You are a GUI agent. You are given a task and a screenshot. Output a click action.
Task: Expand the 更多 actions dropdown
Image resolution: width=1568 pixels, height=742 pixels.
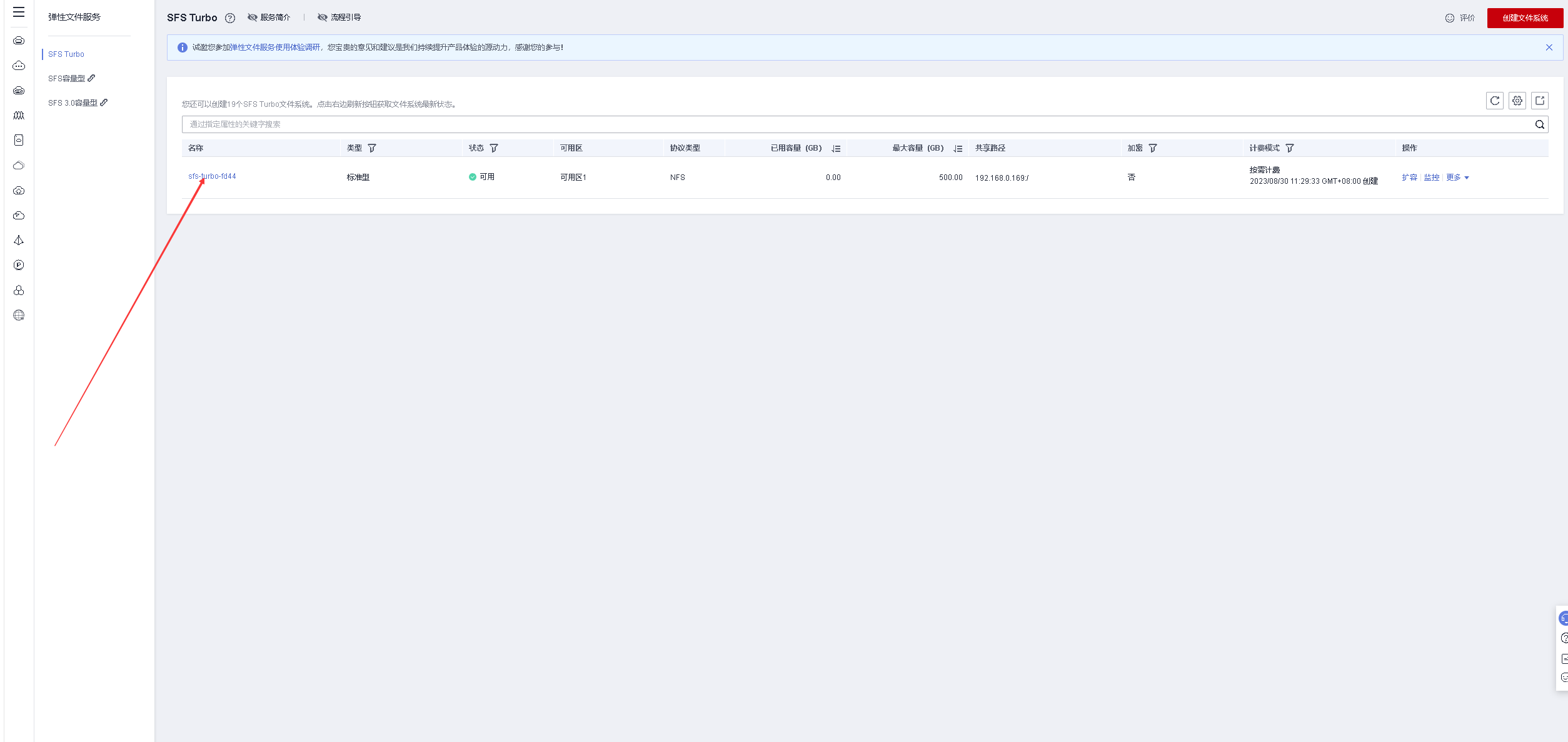(x=1457, y=178)
